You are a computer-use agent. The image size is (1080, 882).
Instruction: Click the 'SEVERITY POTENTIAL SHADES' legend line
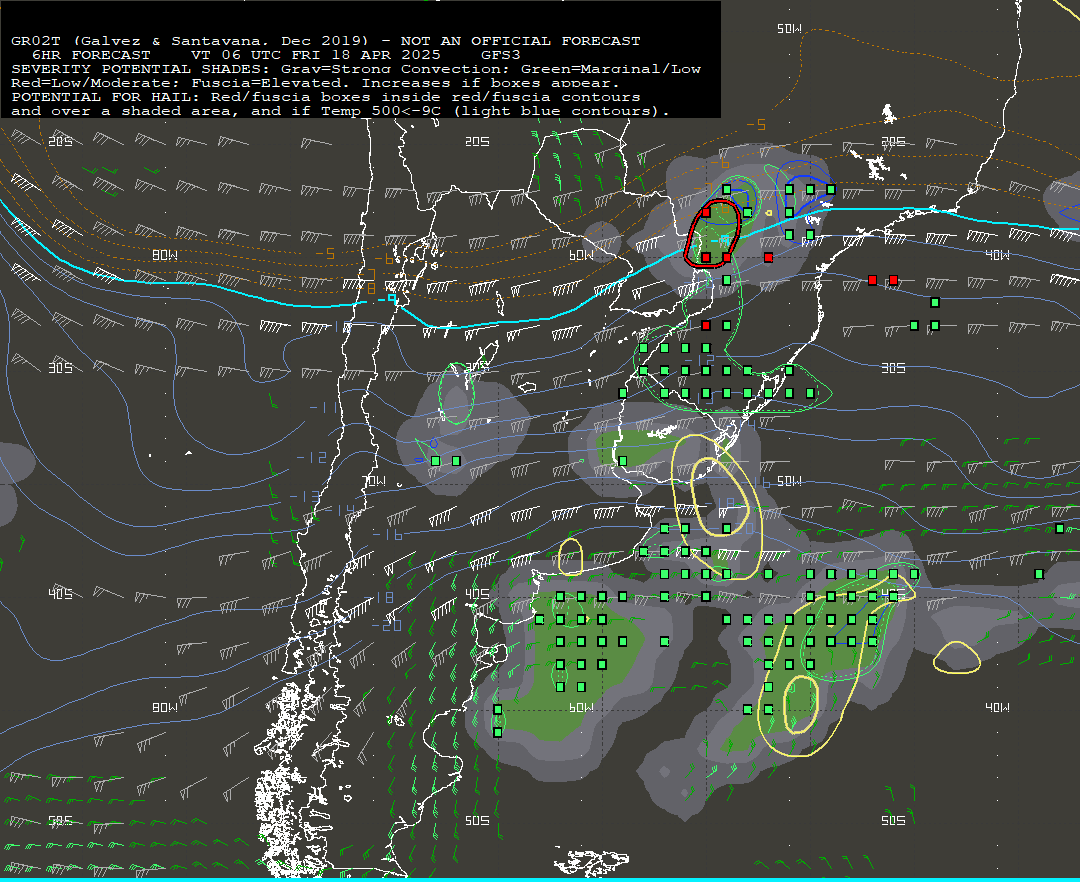[356, 69]
